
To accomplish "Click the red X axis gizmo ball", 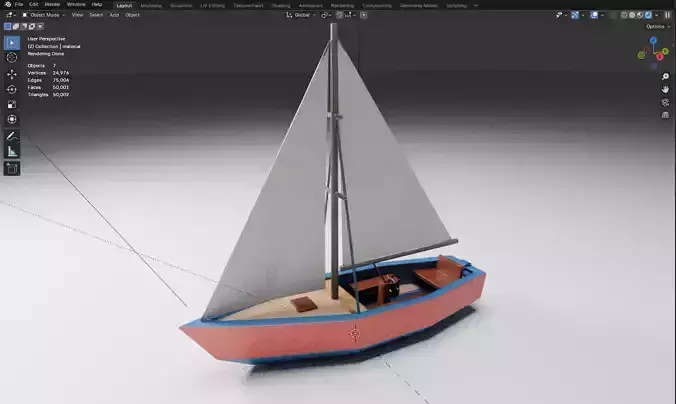I will point(660,57).
